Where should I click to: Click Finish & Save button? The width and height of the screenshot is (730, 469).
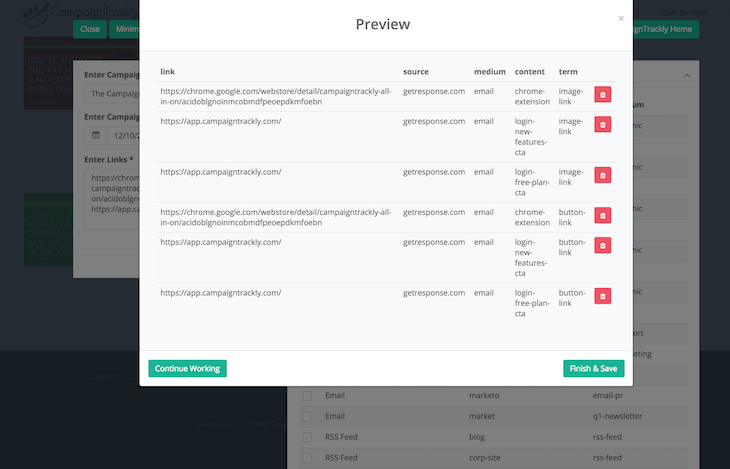click(594, 368)
